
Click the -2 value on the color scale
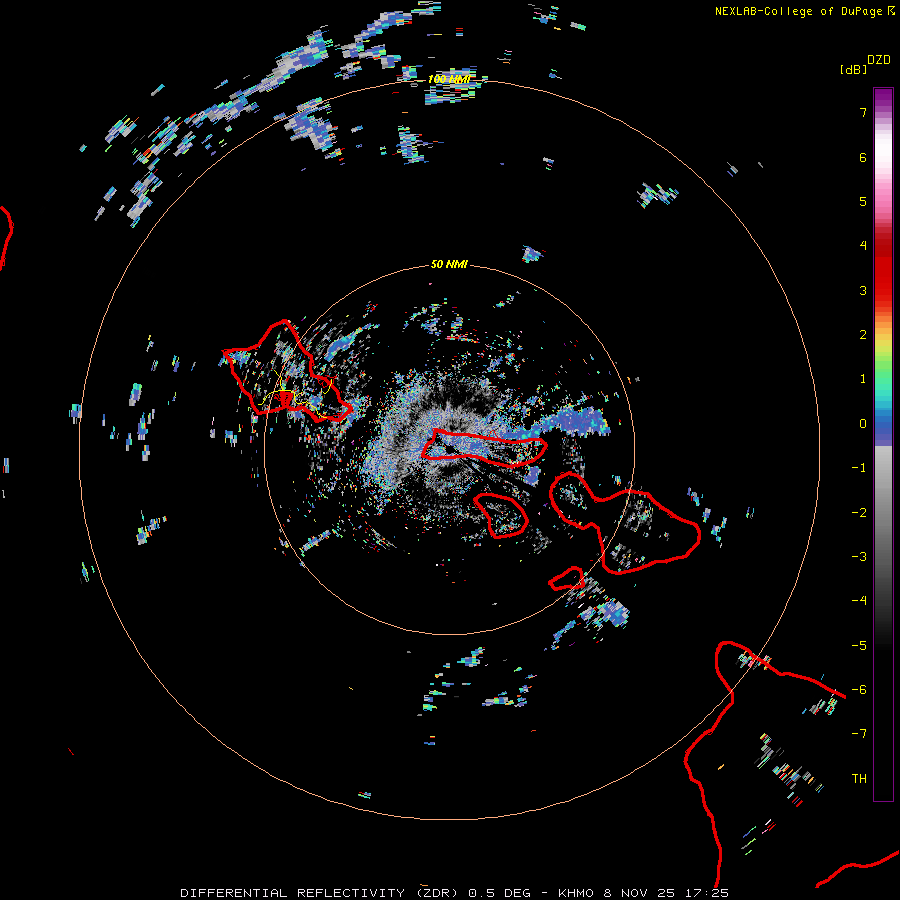(859, 513)
